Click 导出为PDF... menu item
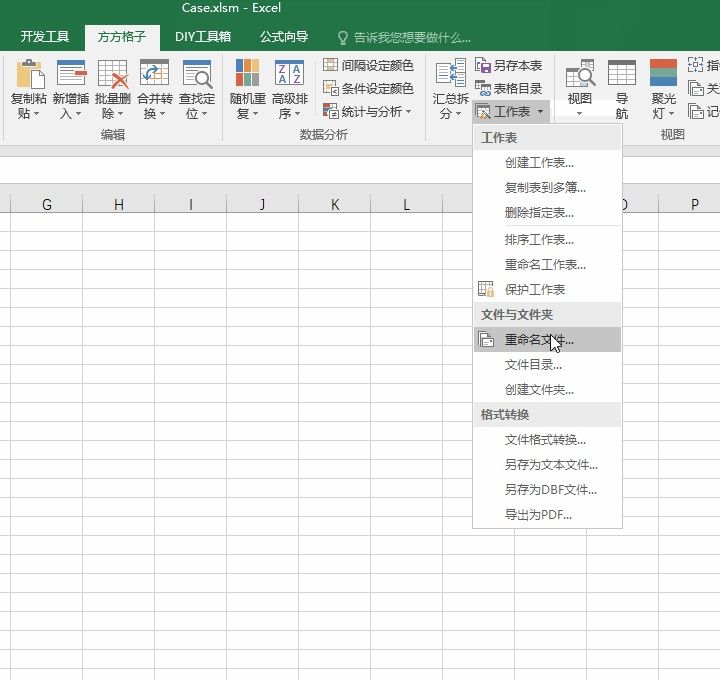This screenshot has width=720, height=680. [x=547, y=515]
